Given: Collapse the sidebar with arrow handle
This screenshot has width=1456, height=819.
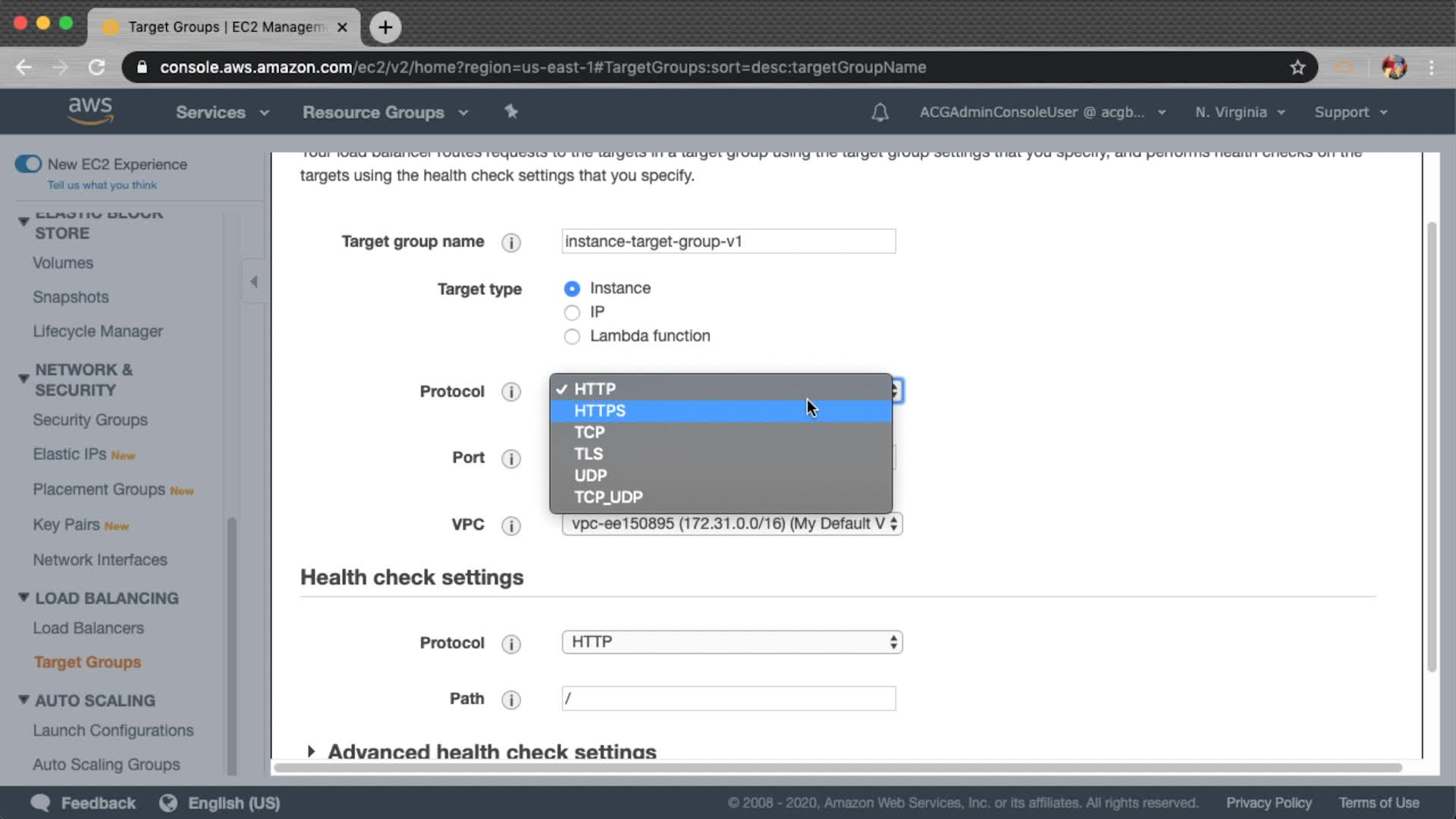Looking at the screenshot, I should coord(254,282).
